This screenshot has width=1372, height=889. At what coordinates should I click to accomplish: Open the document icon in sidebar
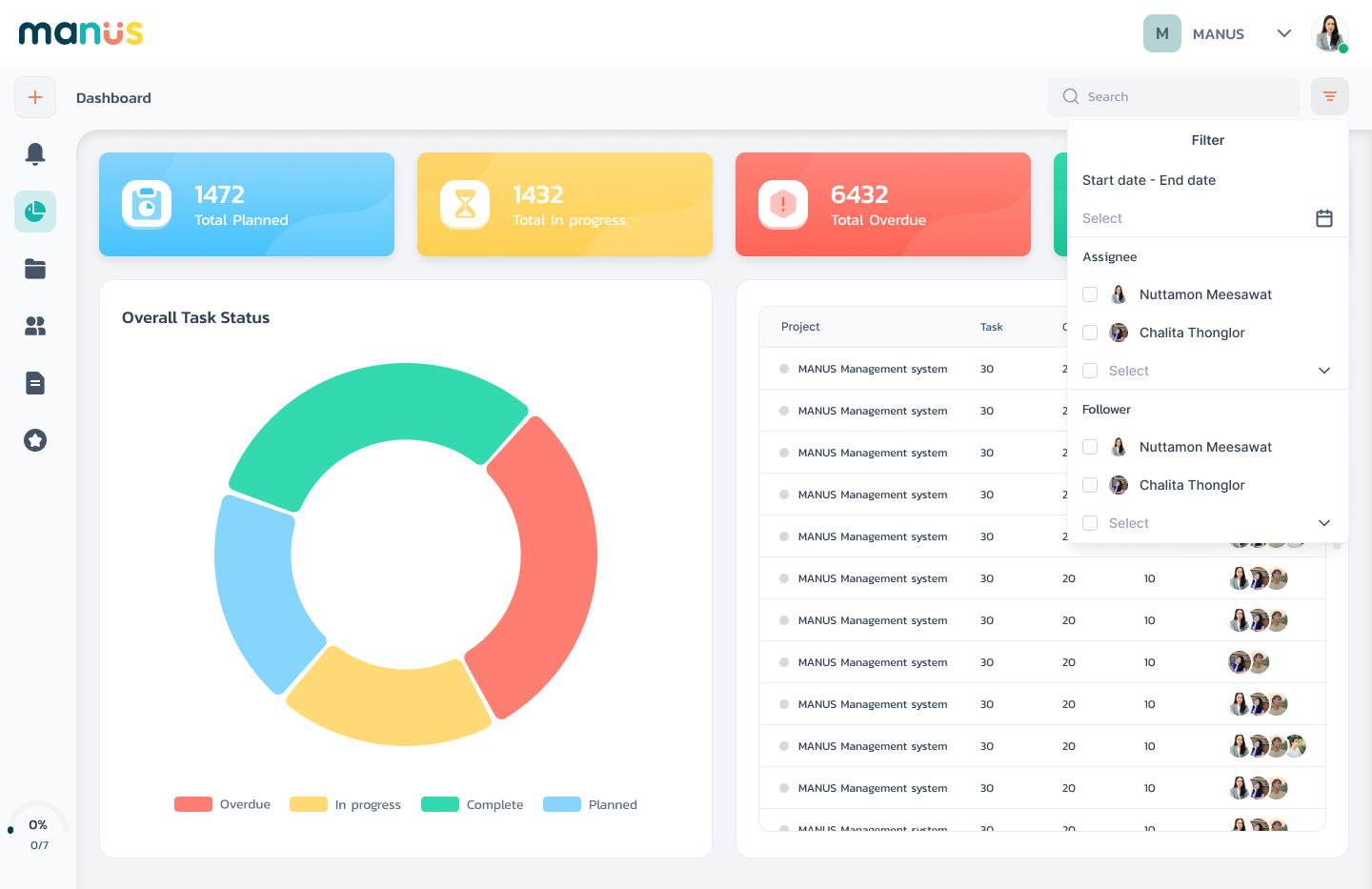coord(35,383)
